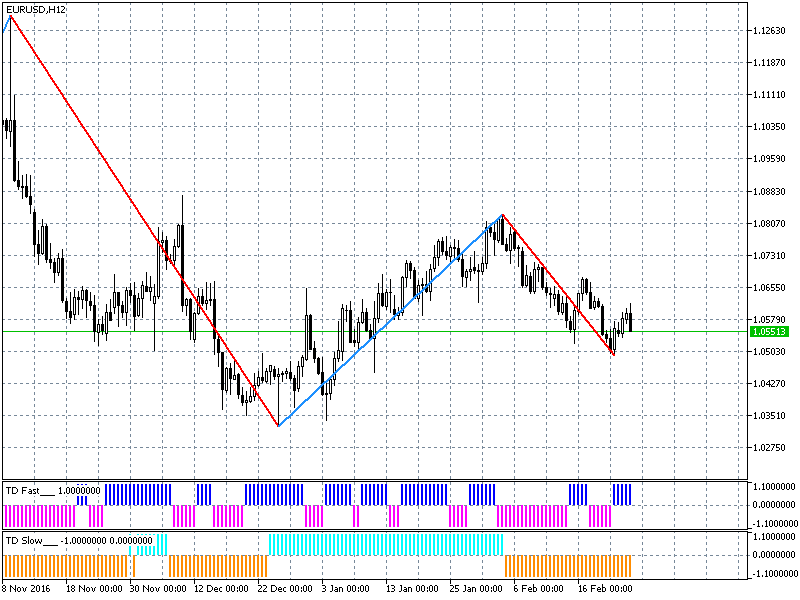Select the 1.09590 price axis label
Image resolution: width=800 pixels, height=600 pixels.
pos(769,159)
